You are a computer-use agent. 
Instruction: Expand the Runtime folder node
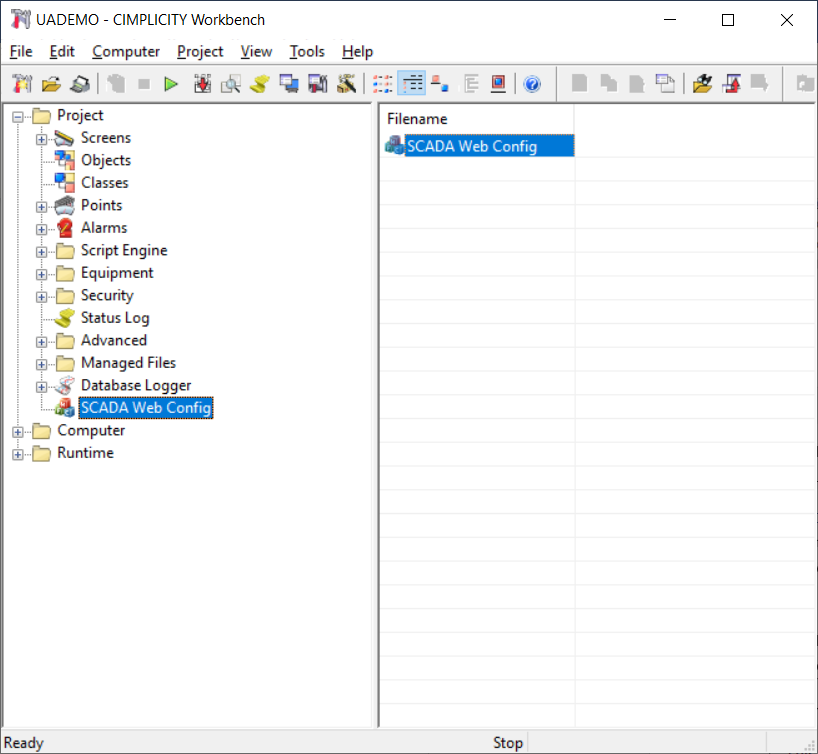pos(18,454)
